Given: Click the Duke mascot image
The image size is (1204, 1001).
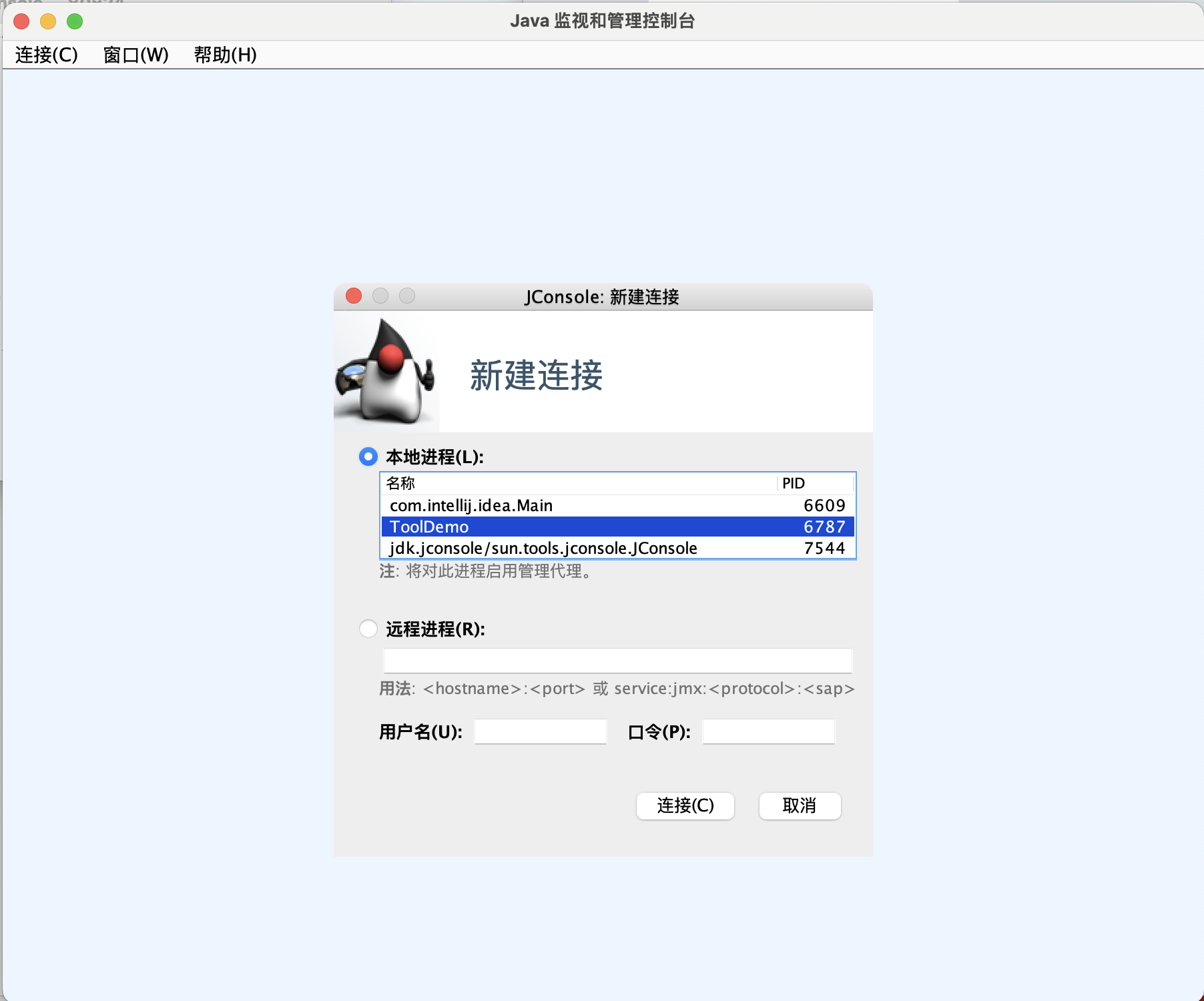Looking at the screenshot, I should click(x=386, y=371).
